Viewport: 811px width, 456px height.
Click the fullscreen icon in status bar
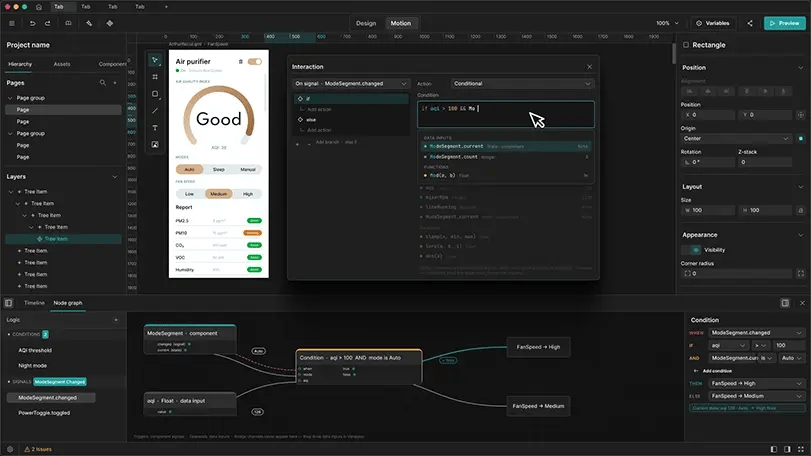point(801,449)
